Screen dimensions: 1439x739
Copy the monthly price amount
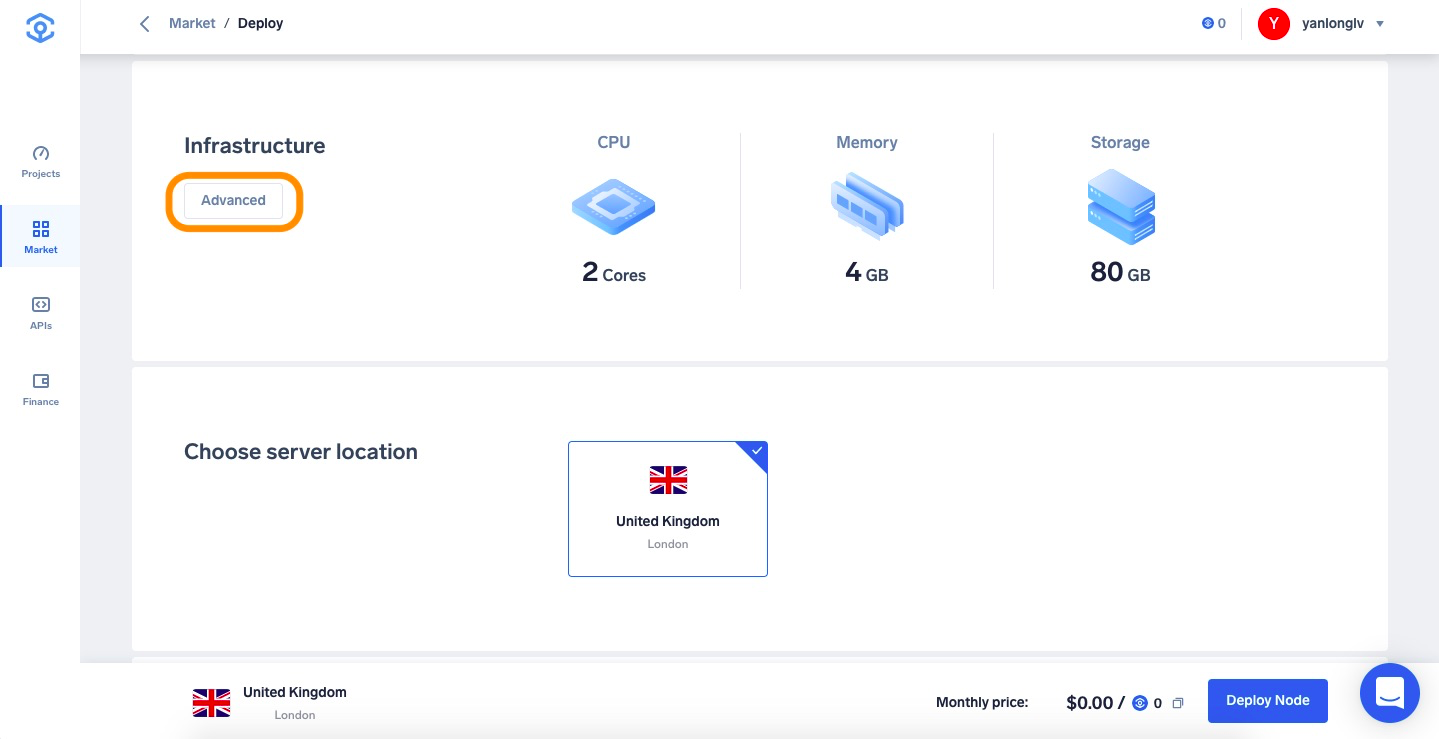[1178, 704]
